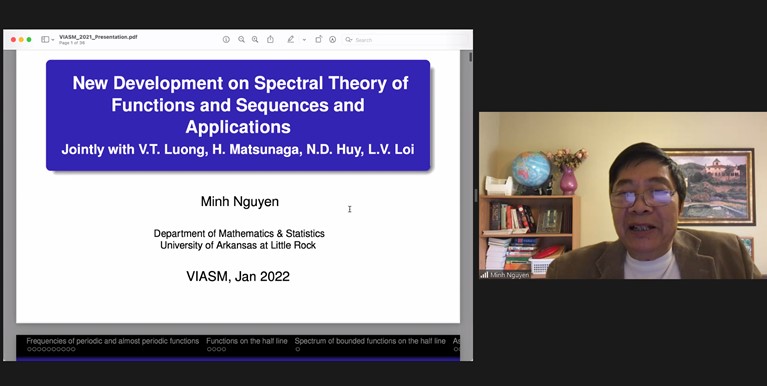Show the document inspector info icon

point(226,40)
